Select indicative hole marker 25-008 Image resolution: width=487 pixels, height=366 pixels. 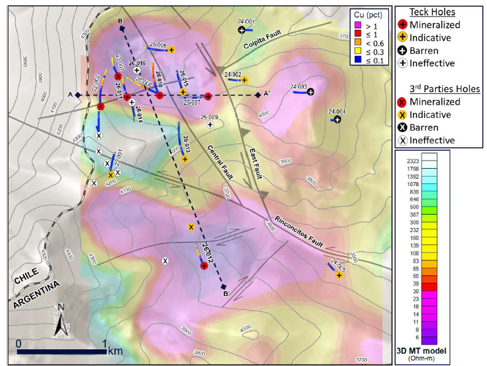click(x=171, y=50)
